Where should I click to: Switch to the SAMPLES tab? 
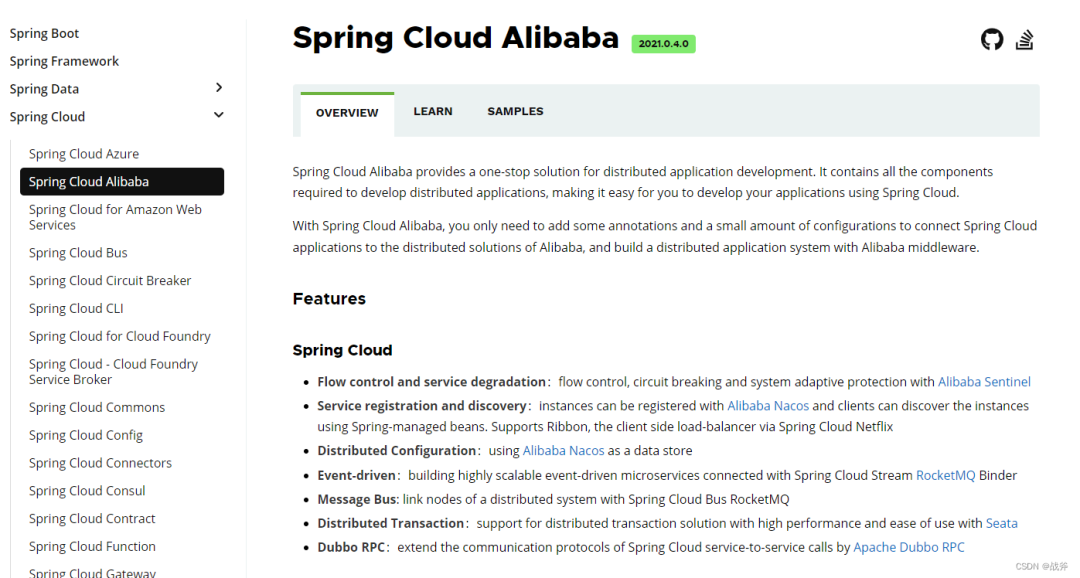(515, 112)
